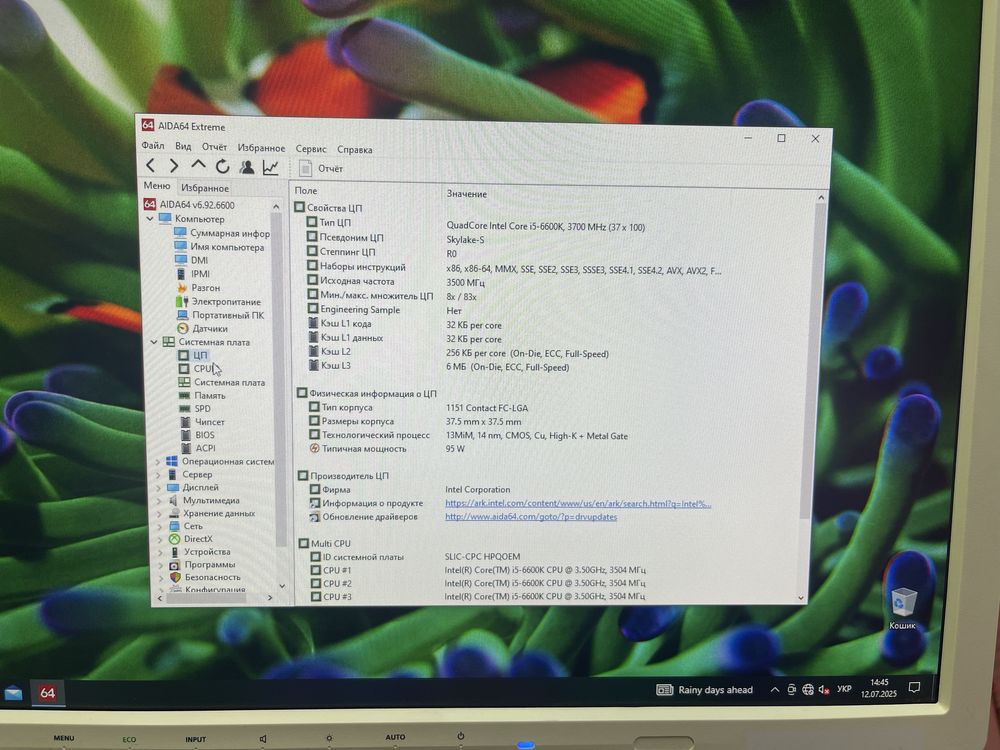This screenshot has height=750, width=1000.
Task: Click the AIDA64 taskbar icon
Action: [47, 693]
